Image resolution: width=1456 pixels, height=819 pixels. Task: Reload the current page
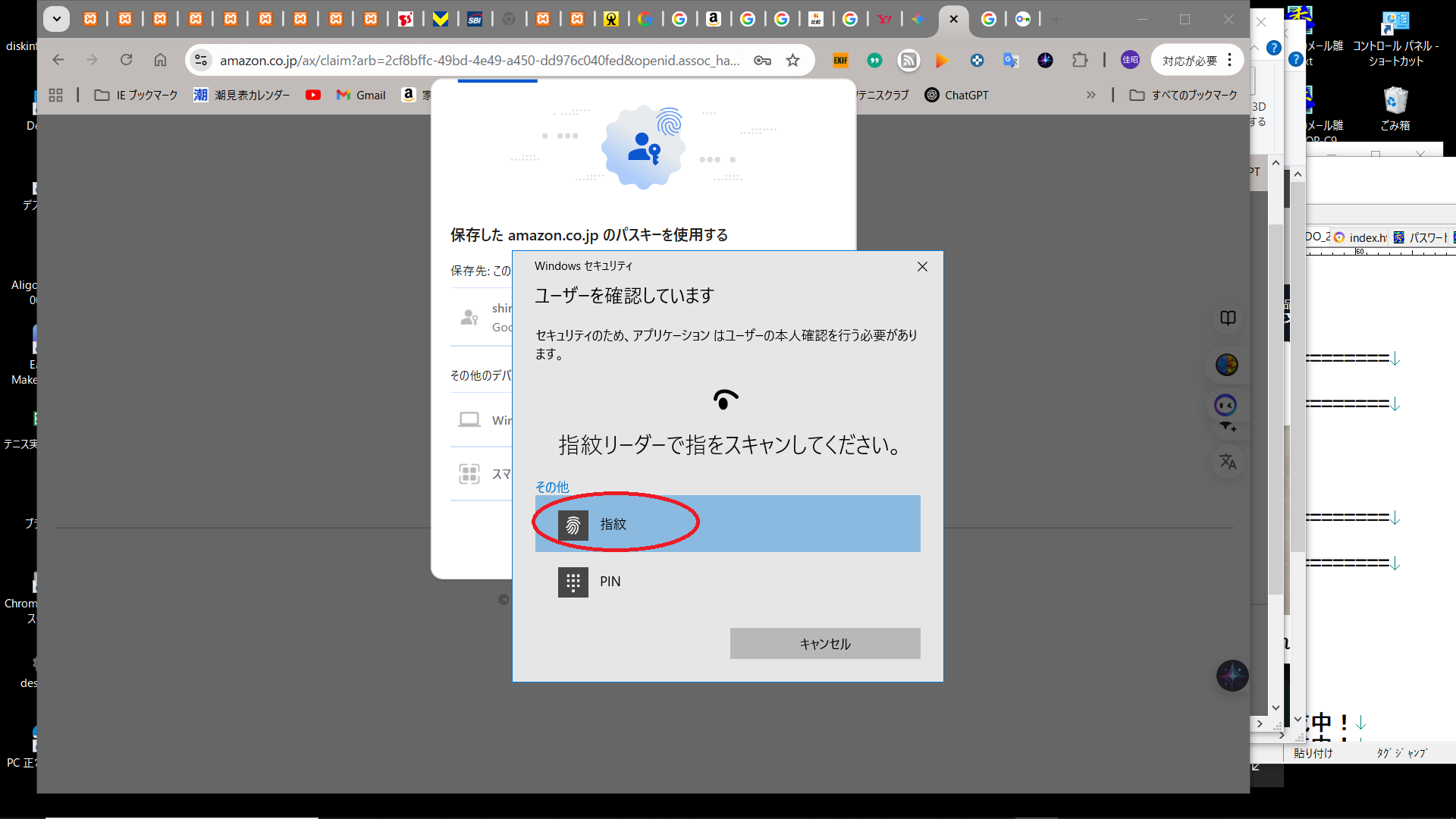126,60
